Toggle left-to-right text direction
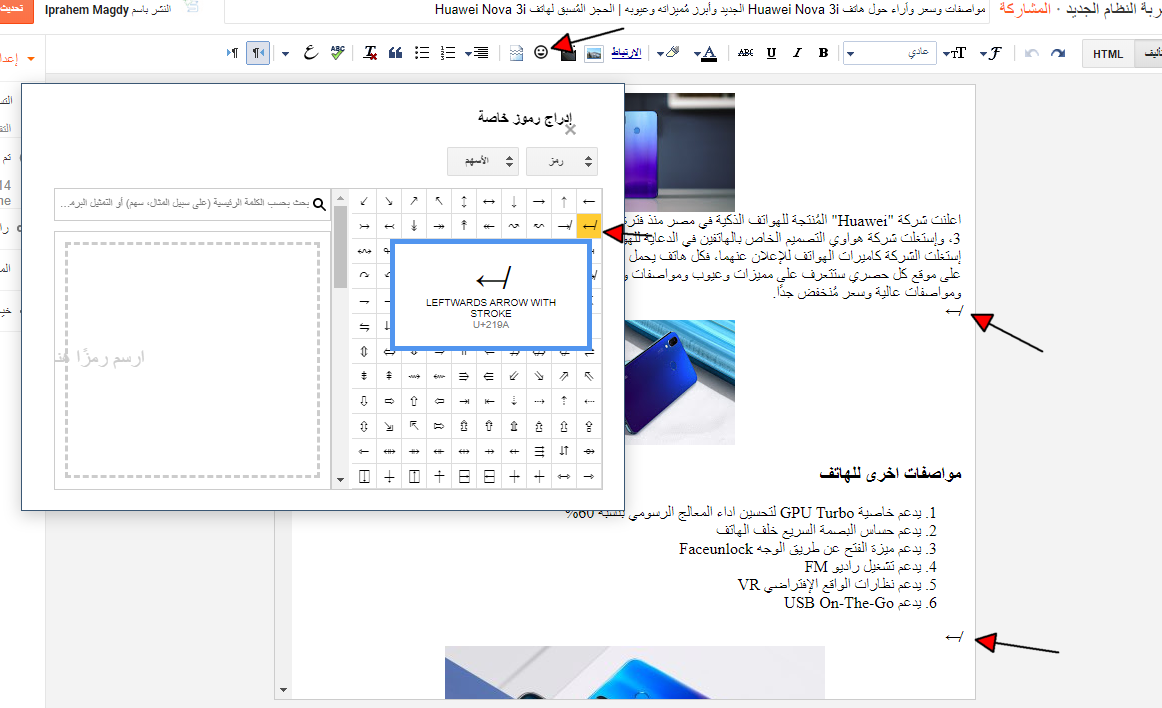The image size is (1162, 708). [233, 53]
